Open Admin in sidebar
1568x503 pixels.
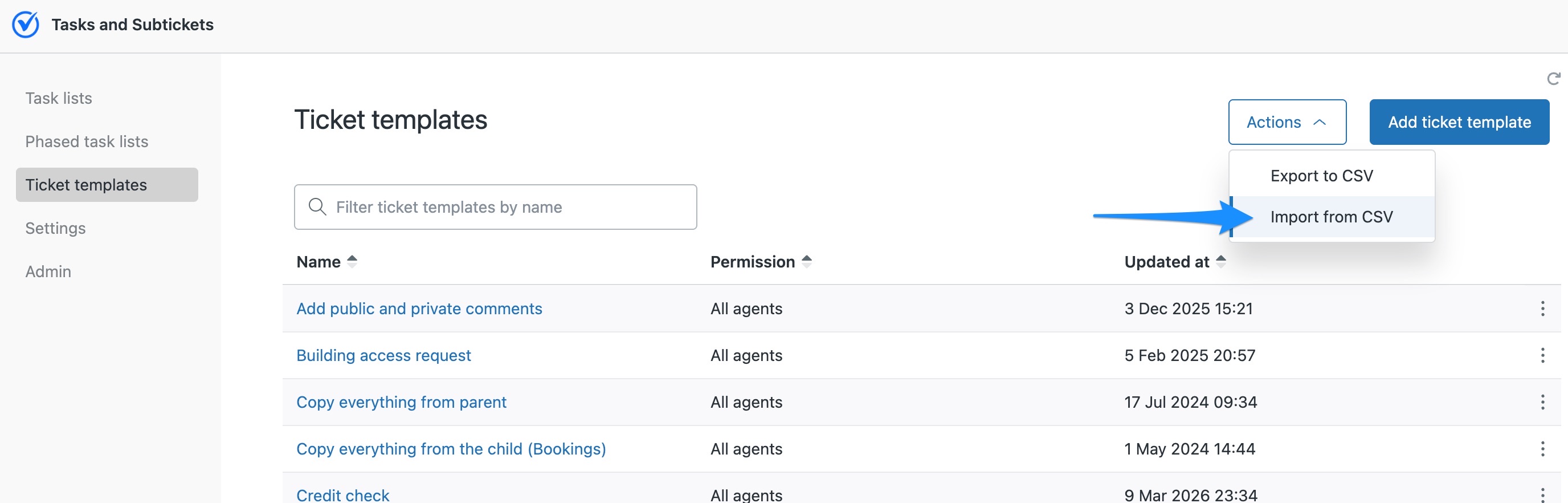48,271
